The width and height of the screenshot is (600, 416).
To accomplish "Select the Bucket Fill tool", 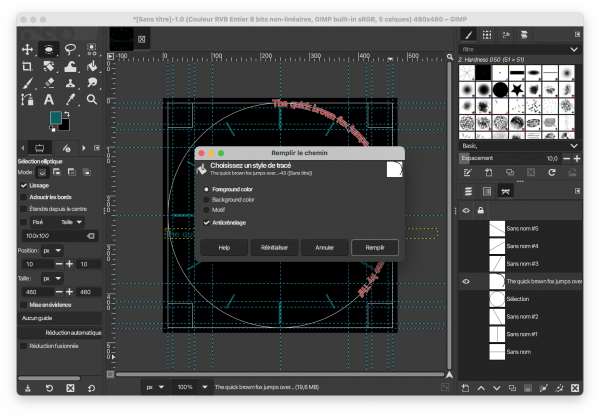I will 91,67.
